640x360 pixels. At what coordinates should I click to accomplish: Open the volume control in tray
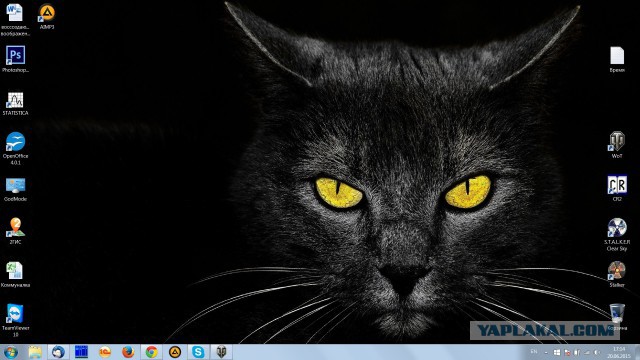click(597, 352)
